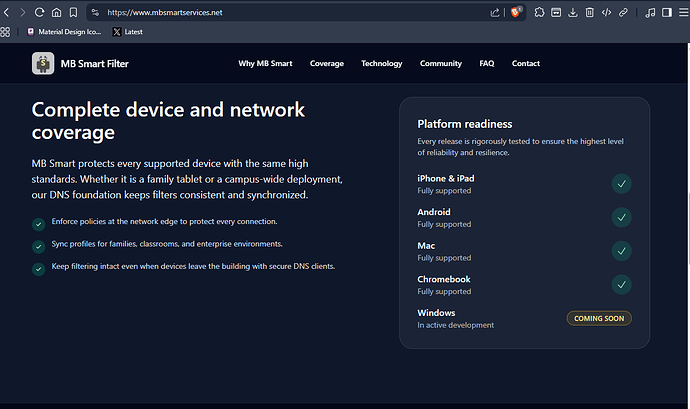
Task: Click the Every release is rigorously tested text
Action: point(521,147)
